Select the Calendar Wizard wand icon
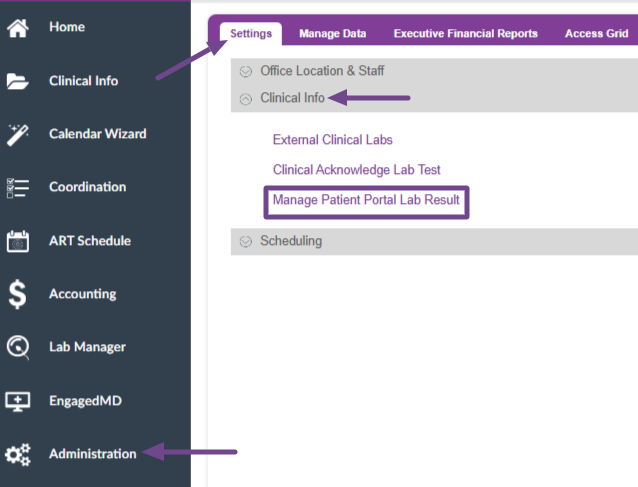 click(x=17, y=135)
